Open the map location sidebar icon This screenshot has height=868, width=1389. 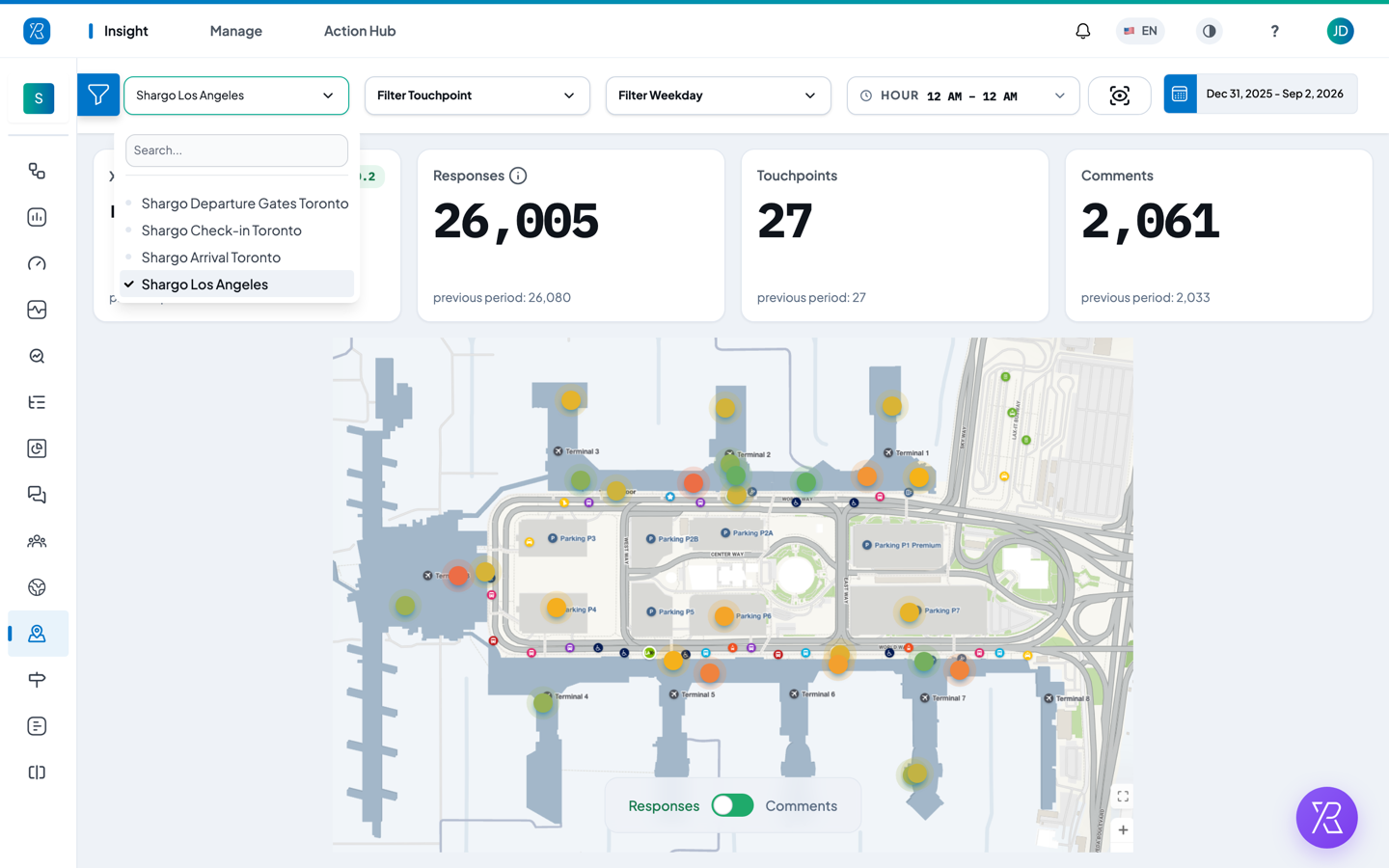tap(37, 634)
